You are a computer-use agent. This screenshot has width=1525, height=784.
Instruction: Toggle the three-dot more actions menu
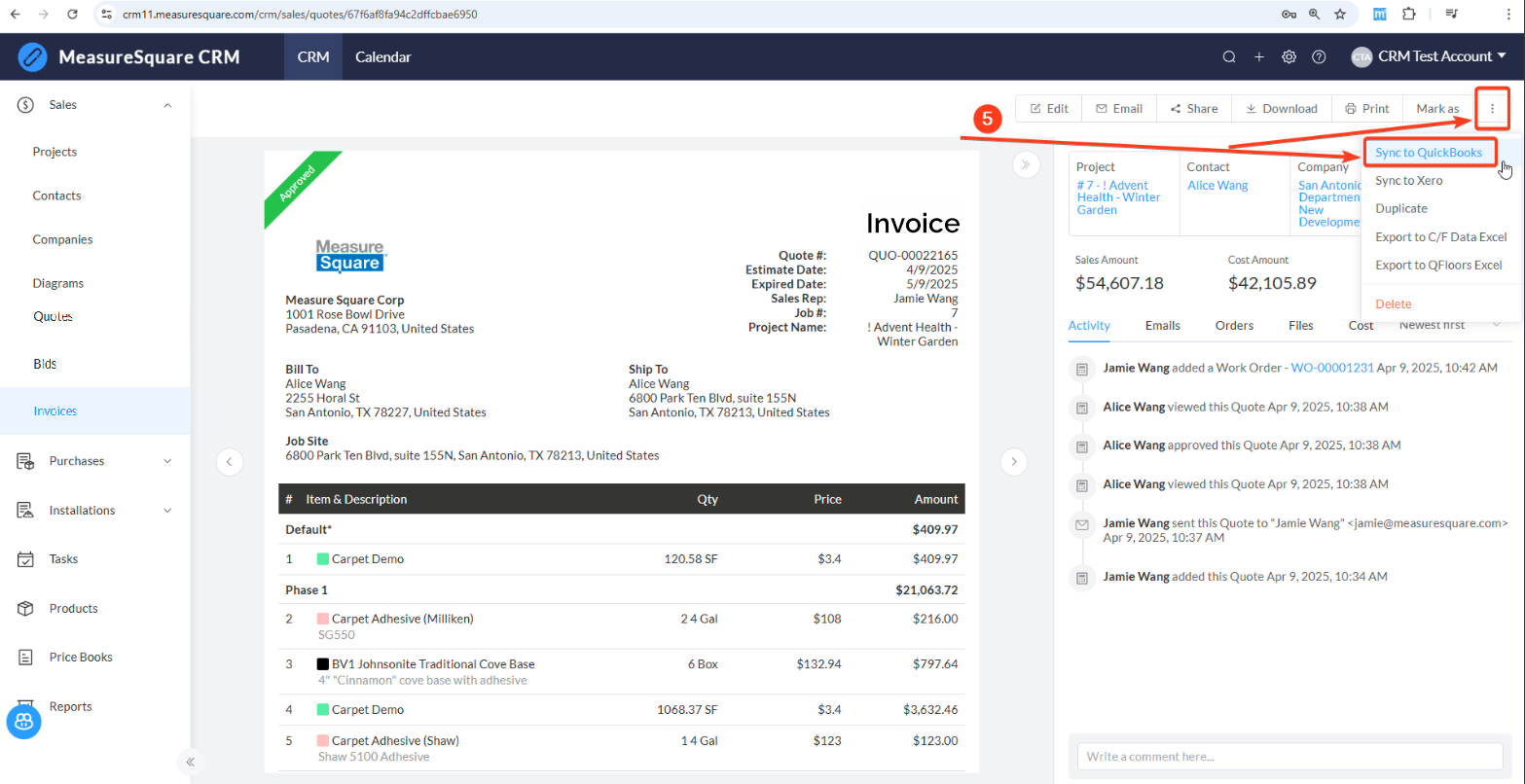pos(1492,109)
